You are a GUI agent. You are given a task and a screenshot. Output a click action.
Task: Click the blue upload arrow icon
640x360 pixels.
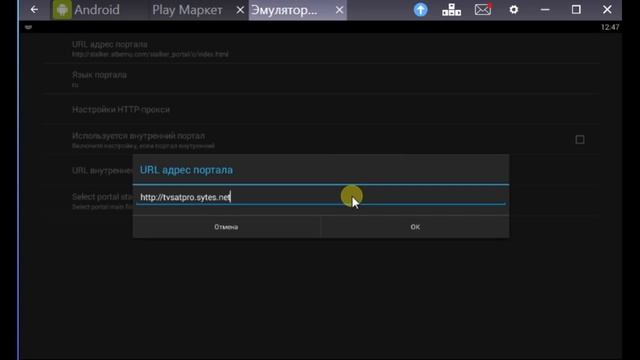click(420, 10)
